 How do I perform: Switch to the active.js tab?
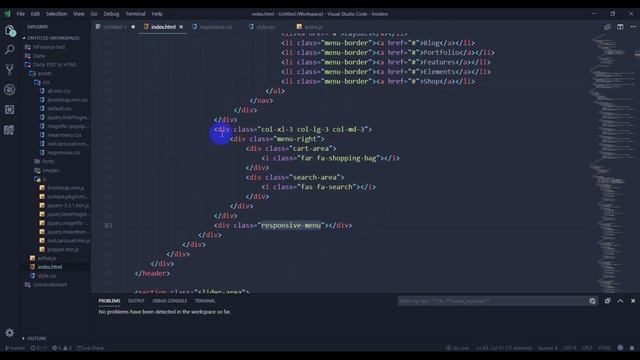[x=313, y=27]
